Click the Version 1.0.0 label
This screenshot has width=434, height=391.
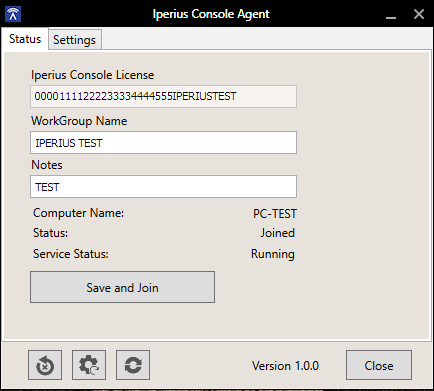pos(285,366)
